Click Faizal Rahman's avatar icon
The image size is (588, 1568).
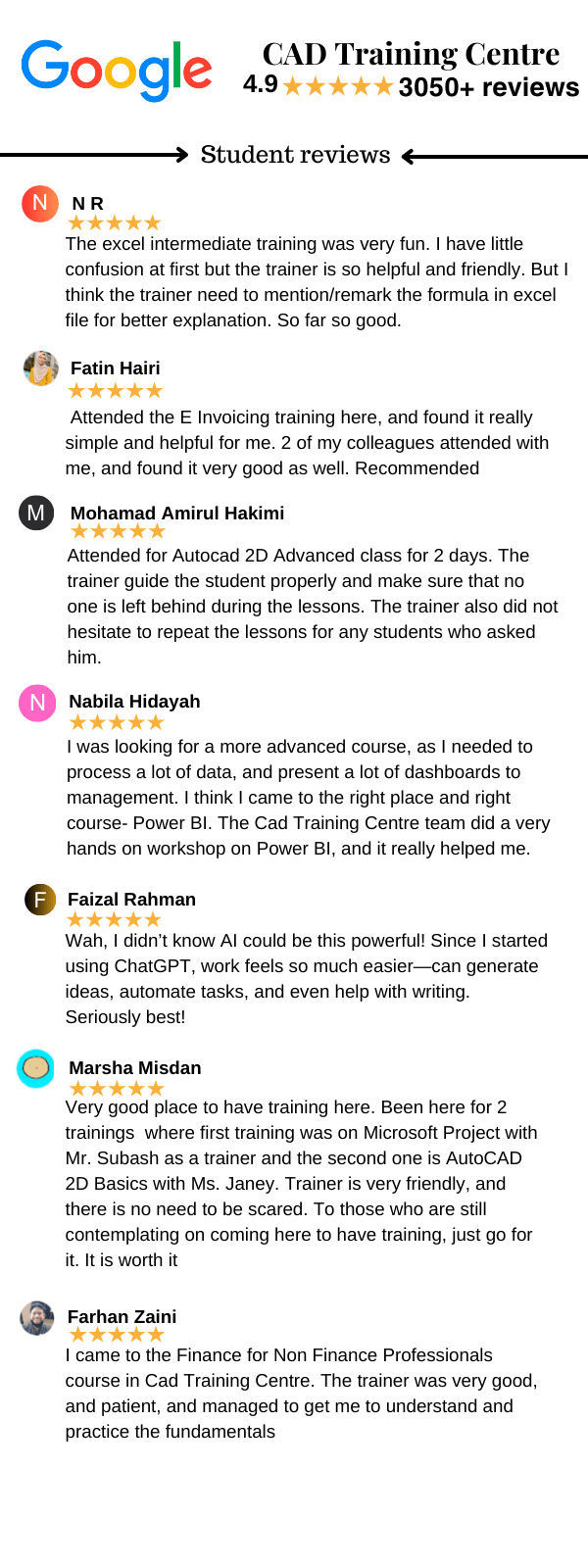40,900
